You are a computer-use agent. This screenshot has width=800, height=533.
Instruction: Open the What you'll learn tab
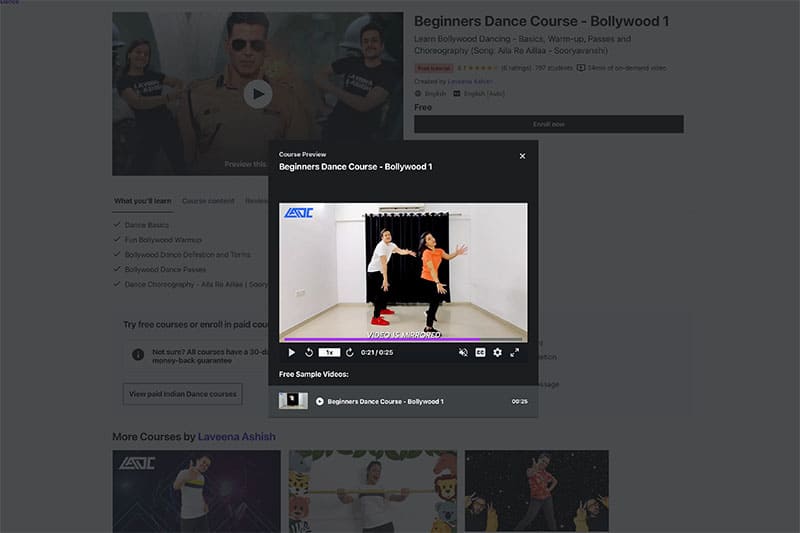(142, 201)
